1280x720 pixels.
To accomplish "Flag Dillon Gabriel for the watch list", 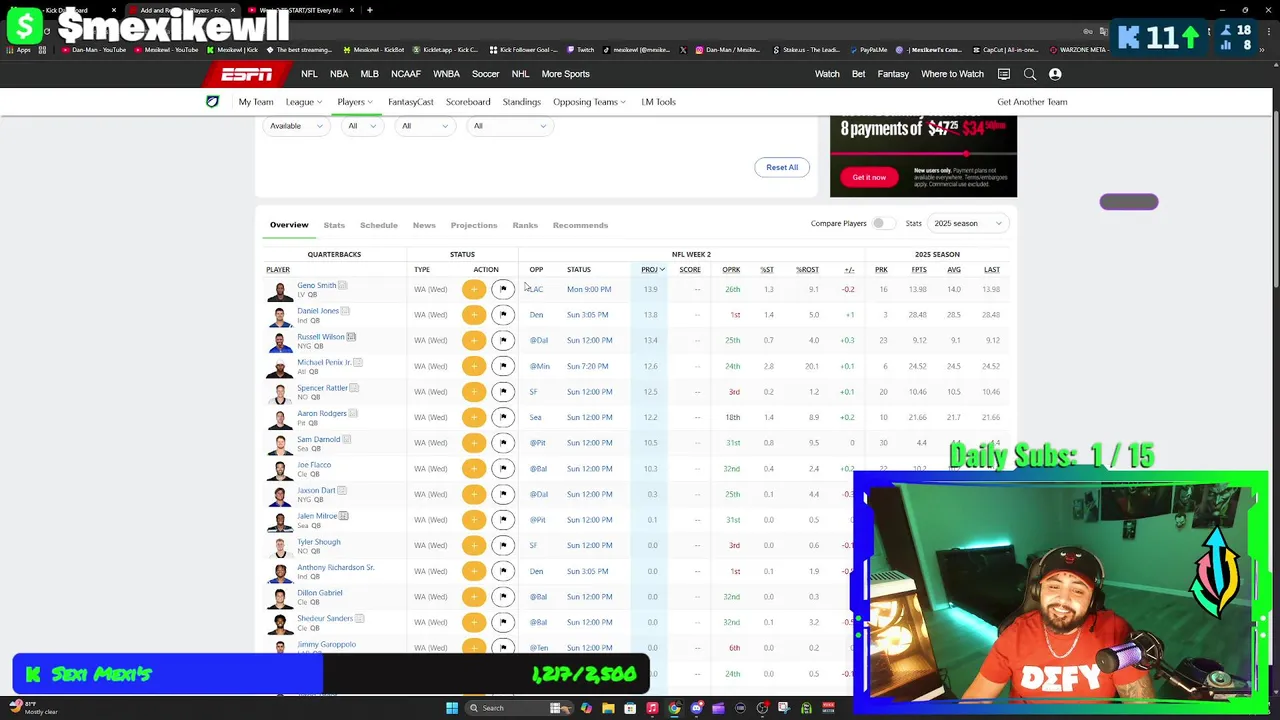I will 502,597.
